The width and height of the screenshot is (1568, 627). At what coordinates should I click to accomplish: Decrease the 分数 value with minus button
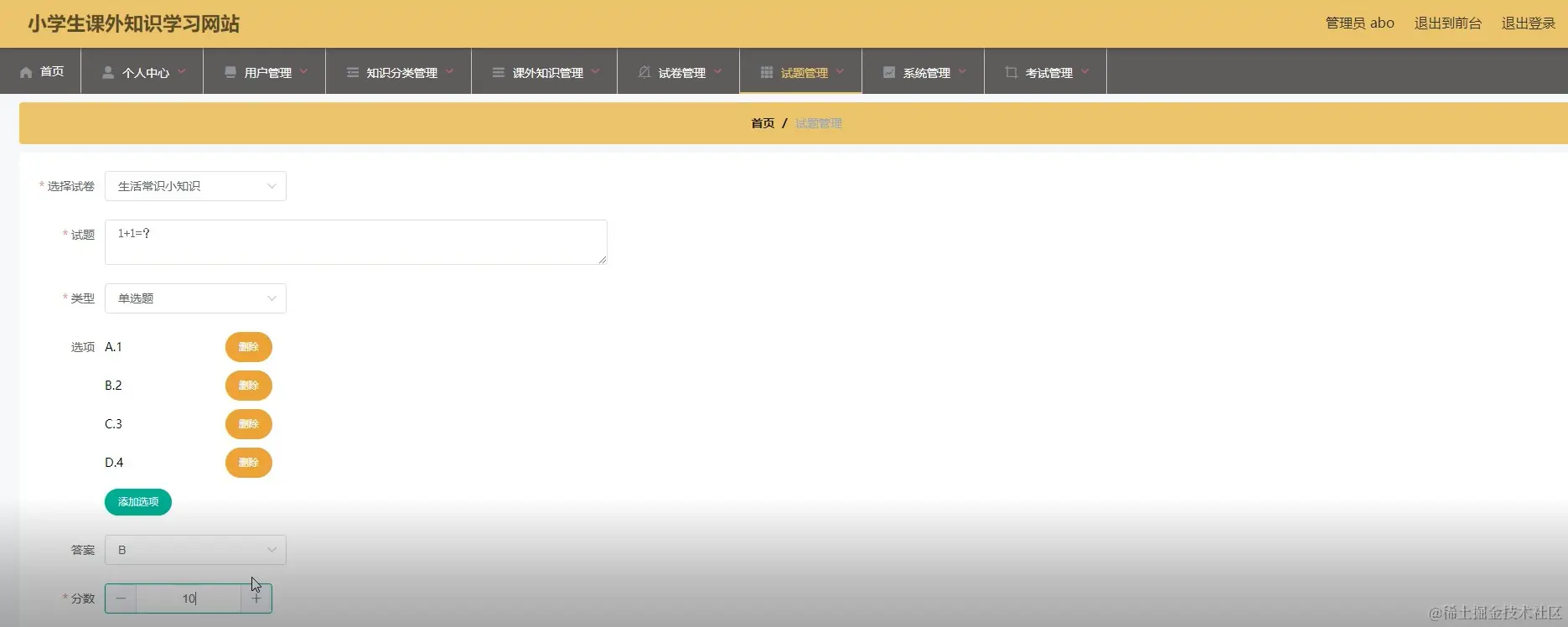121,598
